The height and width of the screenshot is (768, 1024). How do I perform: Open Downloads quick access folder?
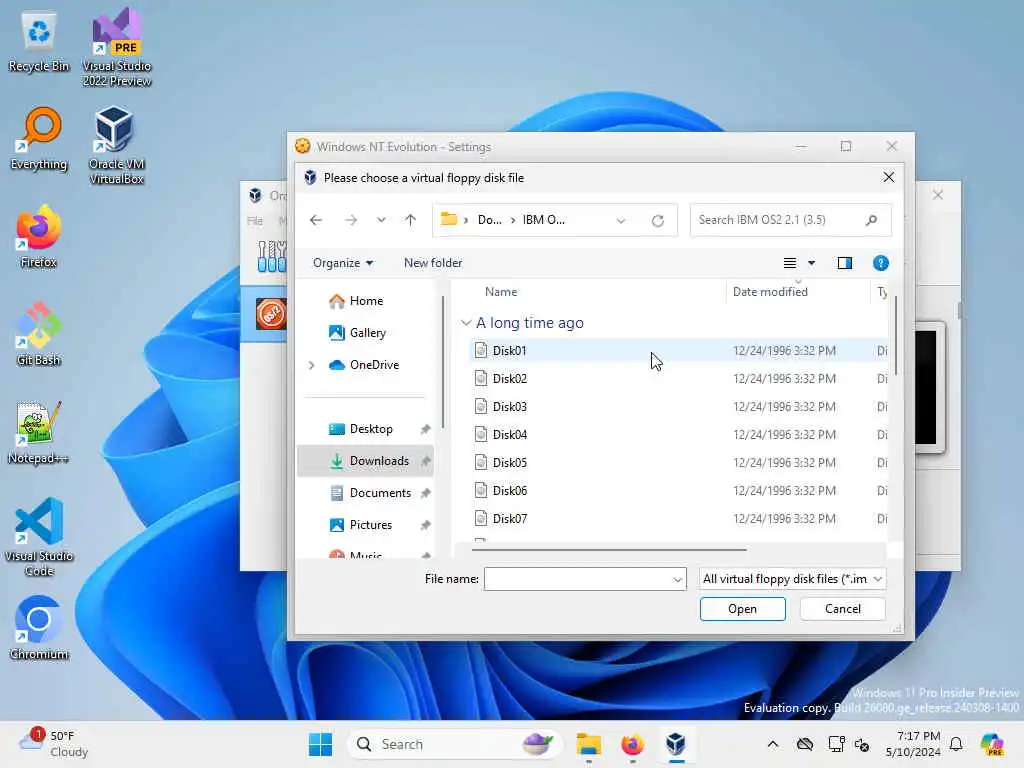coord(366,461)
